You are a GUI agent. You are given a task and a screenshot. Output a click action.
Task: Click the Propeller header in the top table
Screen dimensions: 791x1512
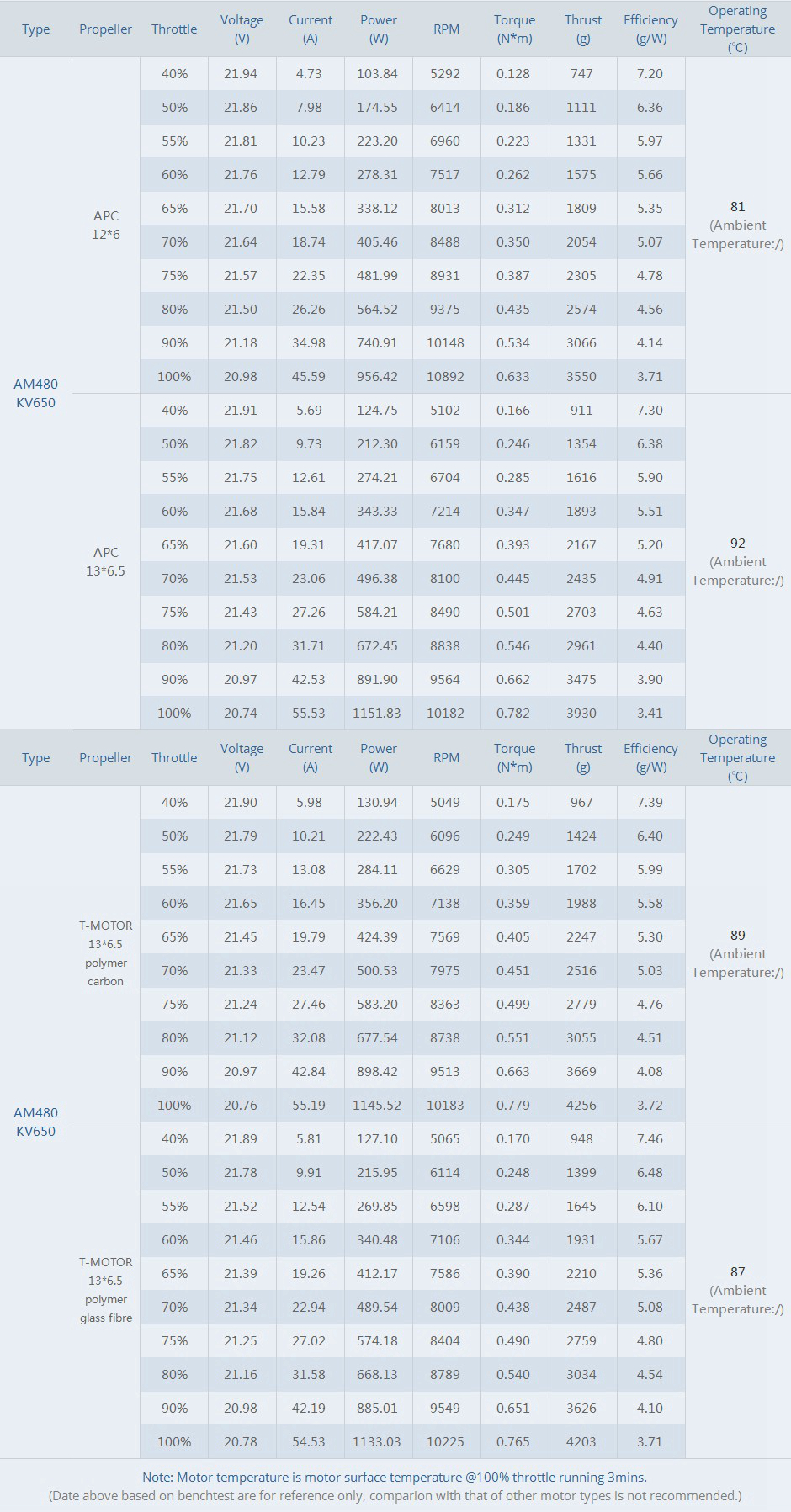[105, 29]
